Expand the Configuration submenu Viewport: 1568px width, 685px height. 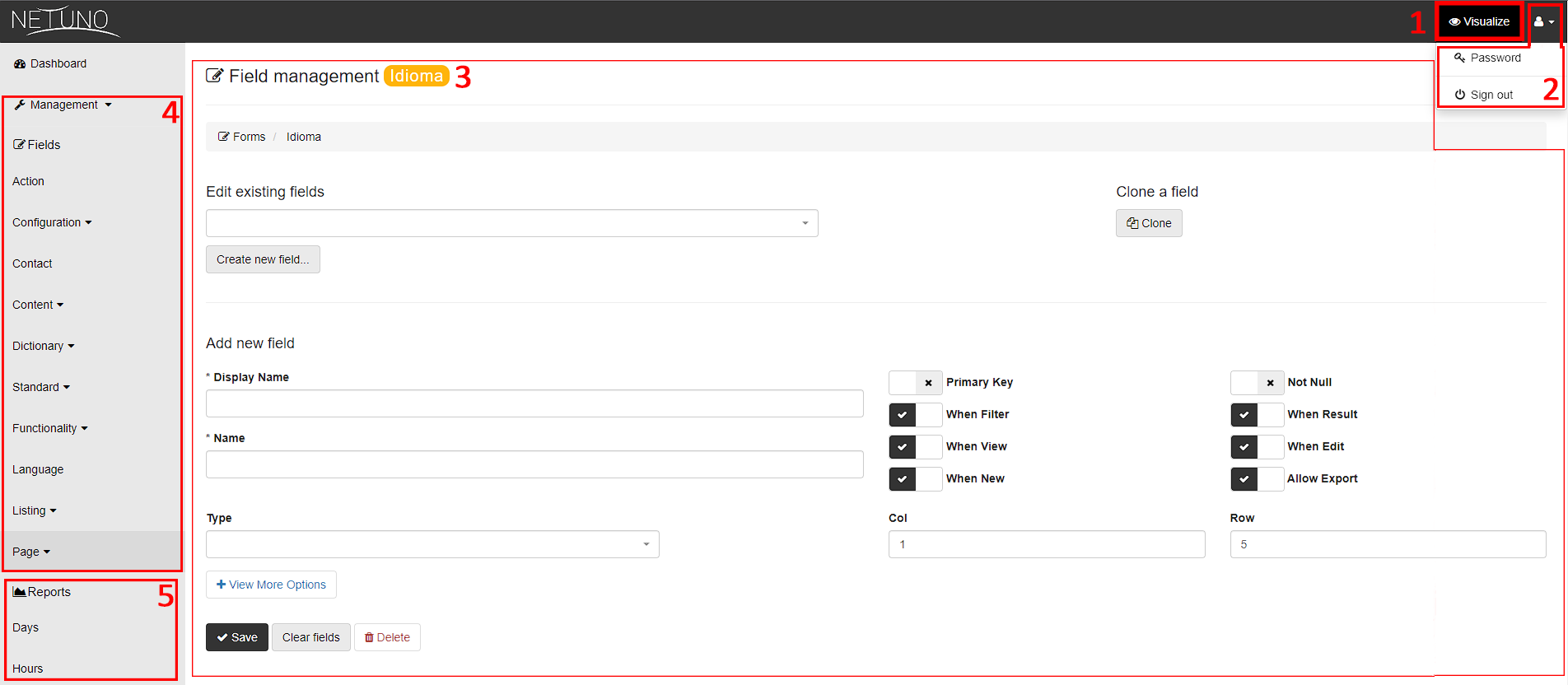click(x=52, y=222)
